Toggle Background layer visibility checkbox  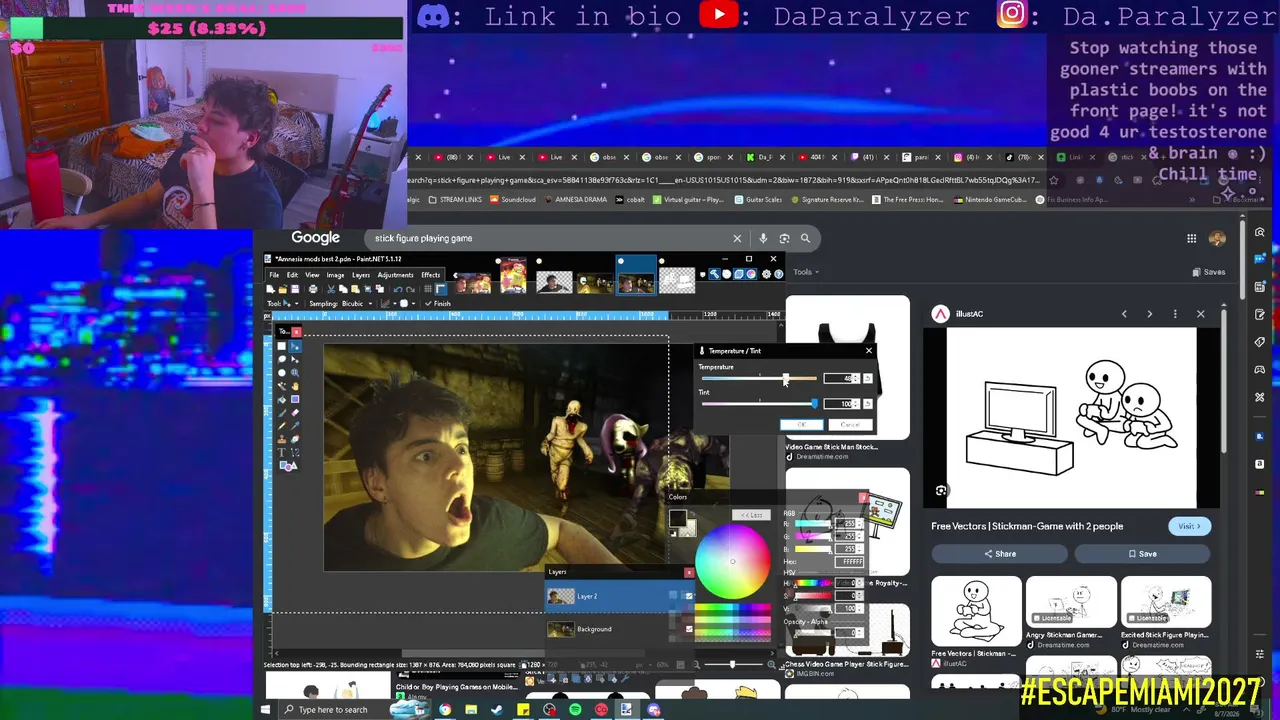coord(689,629)
